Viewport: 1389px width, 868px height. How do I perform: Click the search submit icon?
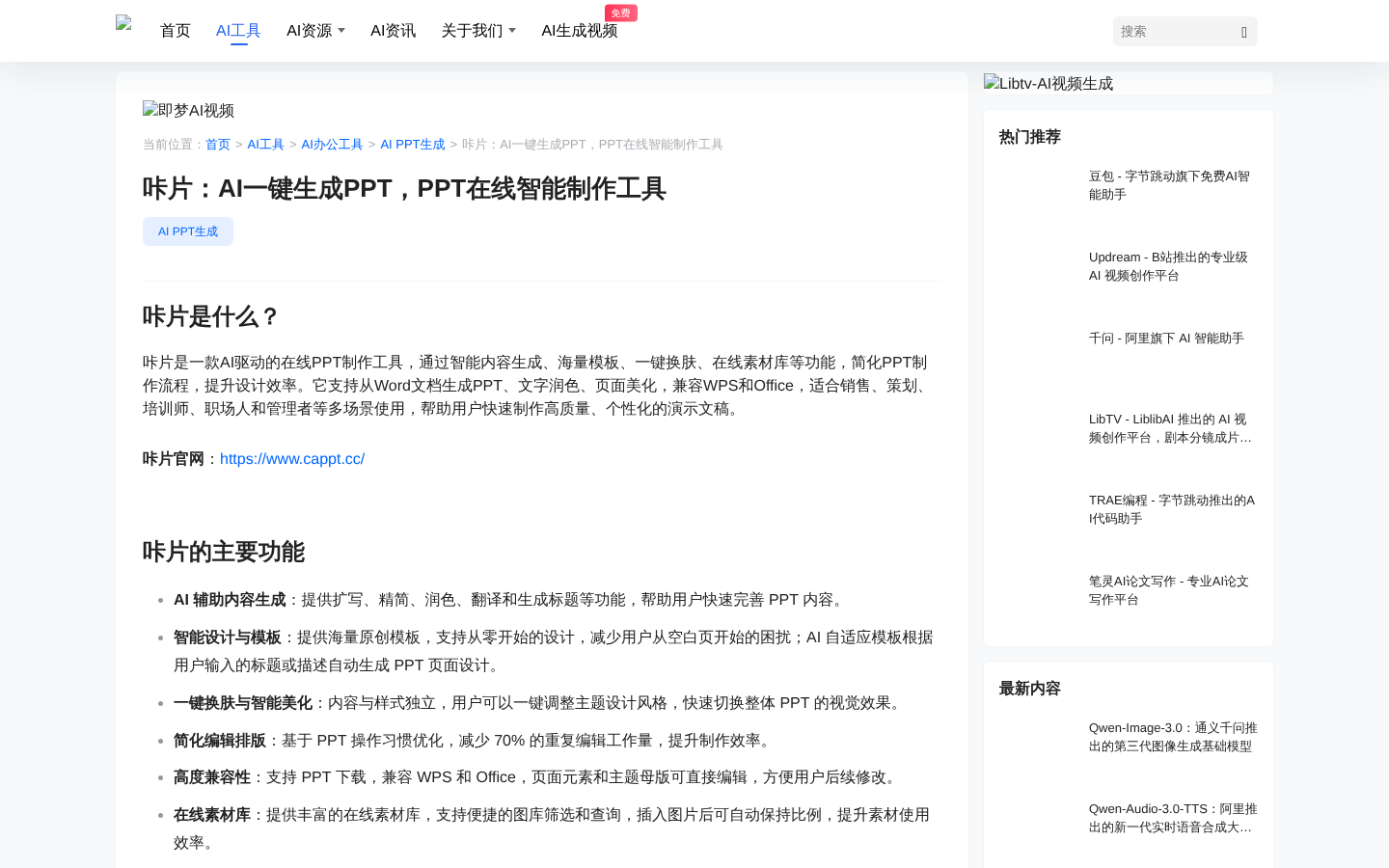coord(1244,32)
